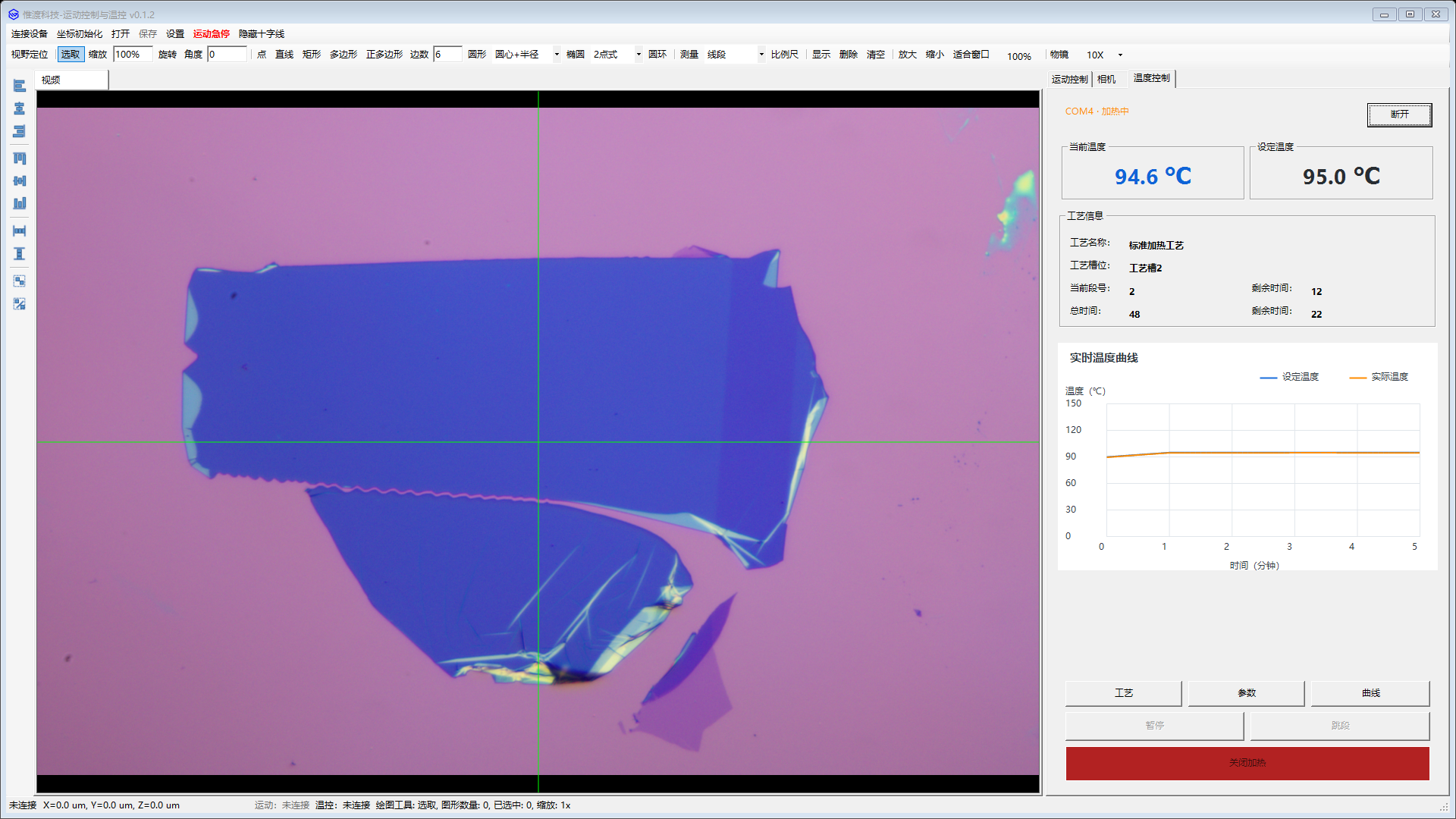Click the 适合窗口 fit window button
Screen dimensions: 1456x819
(971, 55)
